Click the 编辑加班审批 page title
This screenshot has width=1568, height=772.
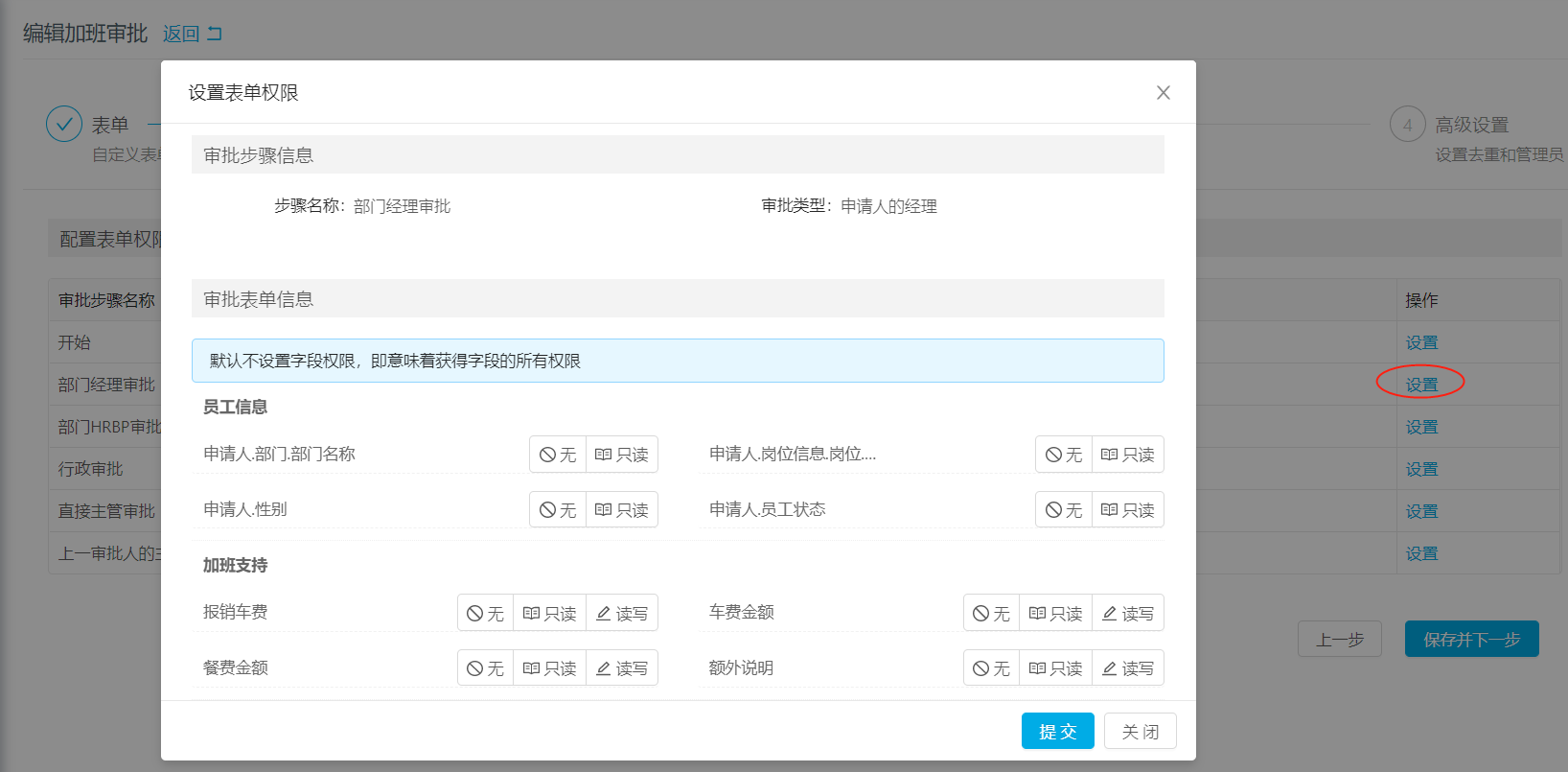pos(85,34)
